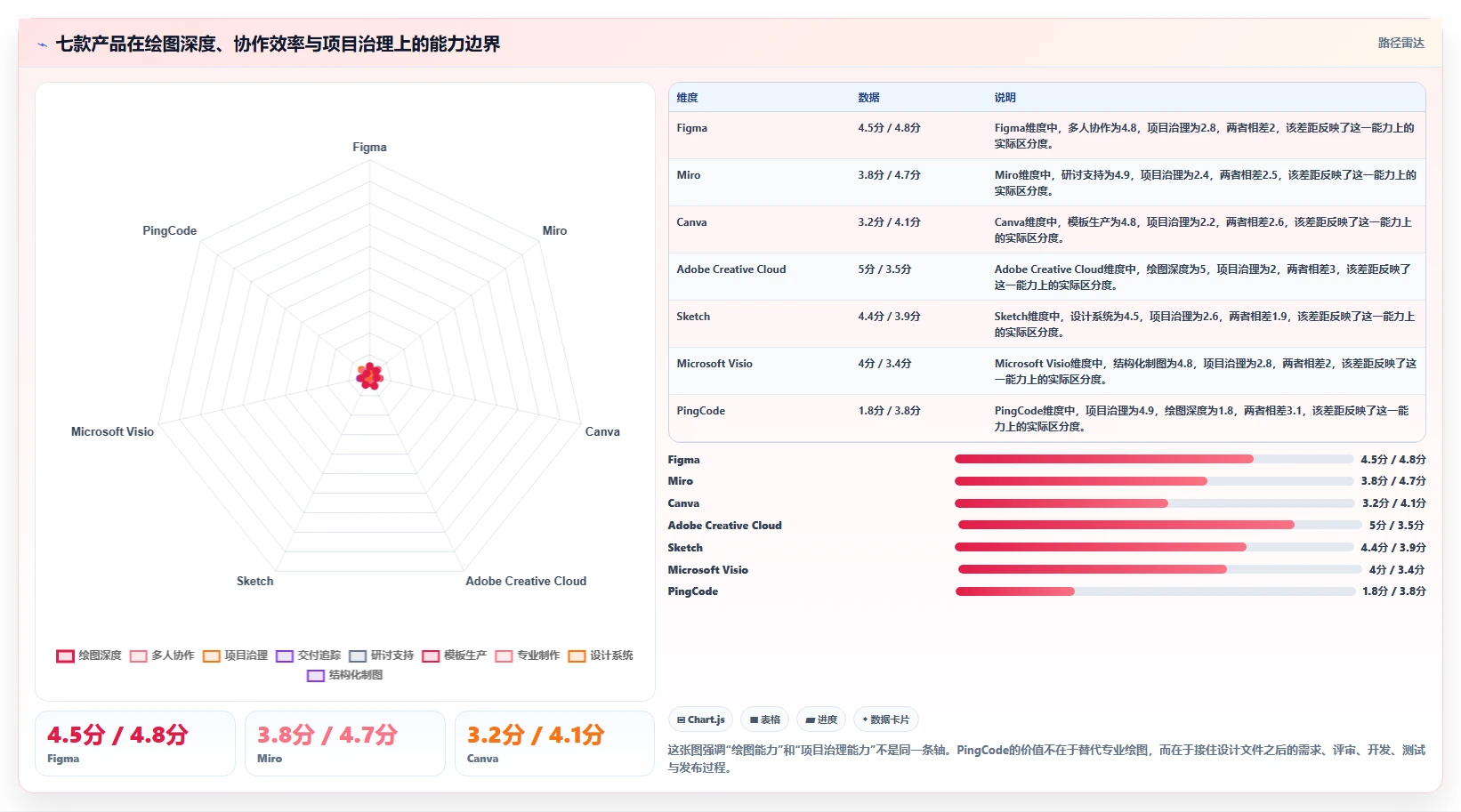Click the PingCode label in progress list

click(692, 591)
